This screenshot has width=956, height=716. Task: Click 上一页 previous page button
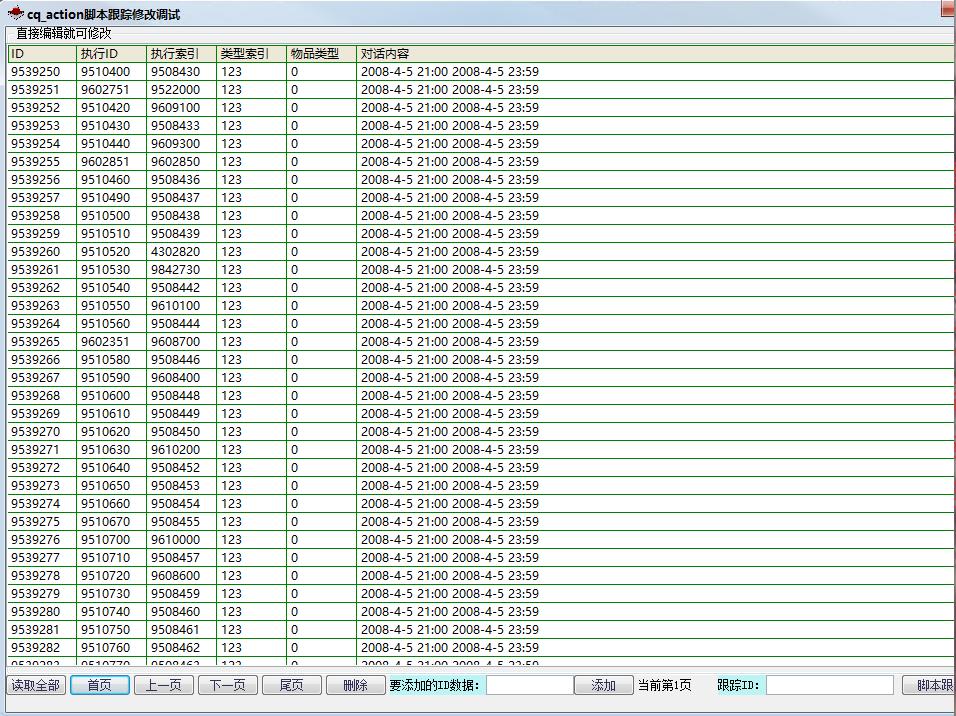coord(164,685)
